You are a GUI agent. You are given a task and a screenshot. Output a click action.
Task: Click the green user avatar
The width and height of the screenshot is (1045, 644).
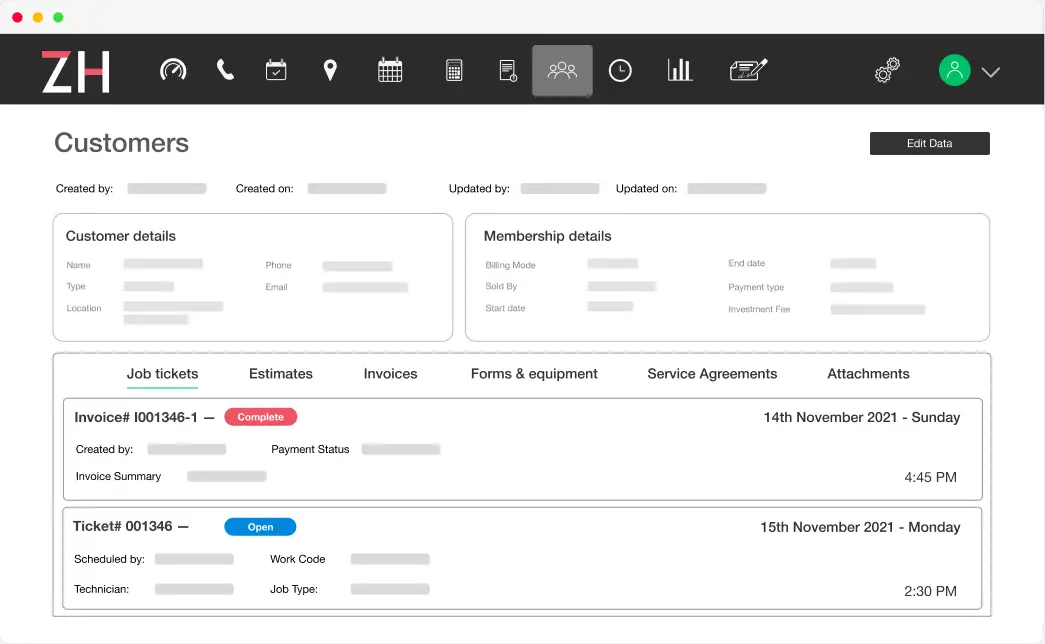click(x=954, y=70)
